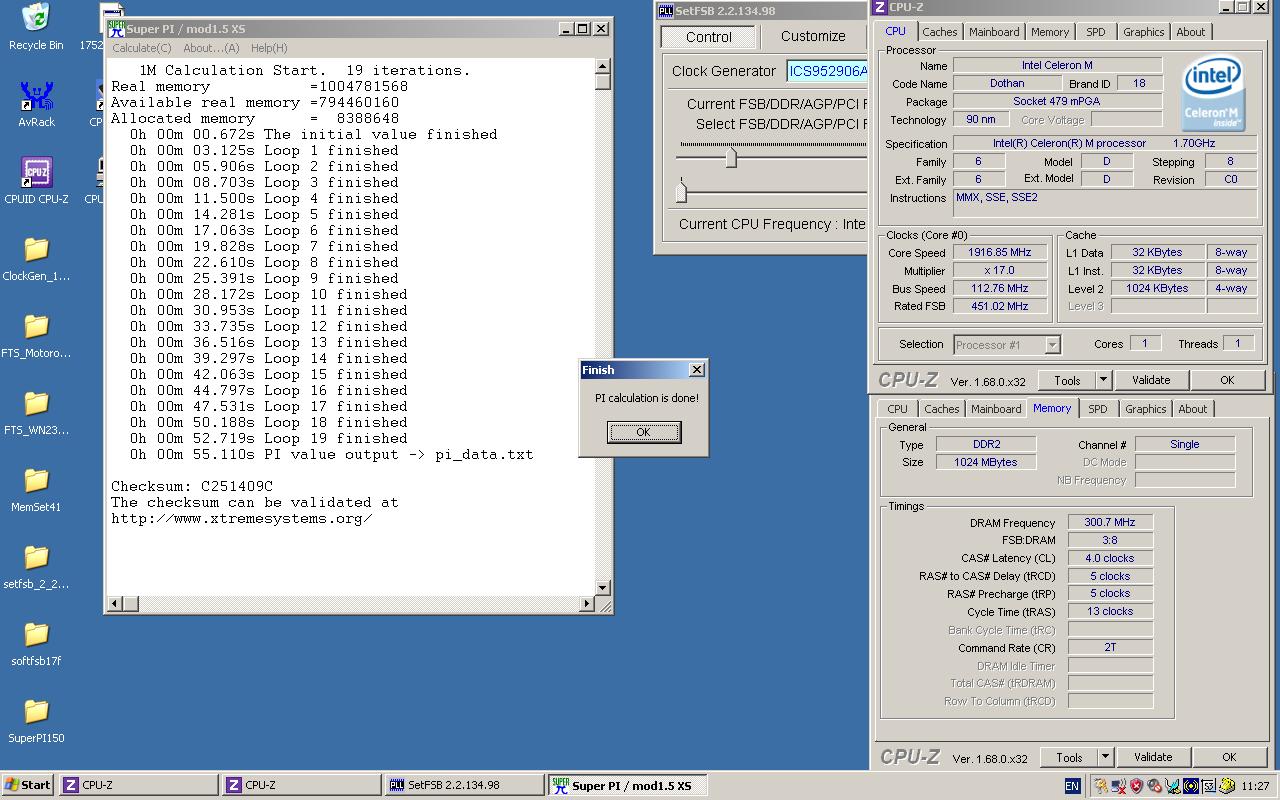1280x800 pixels.
Task: Click the http://www.xtremesystems.org/ text
Action: point(242,518)
